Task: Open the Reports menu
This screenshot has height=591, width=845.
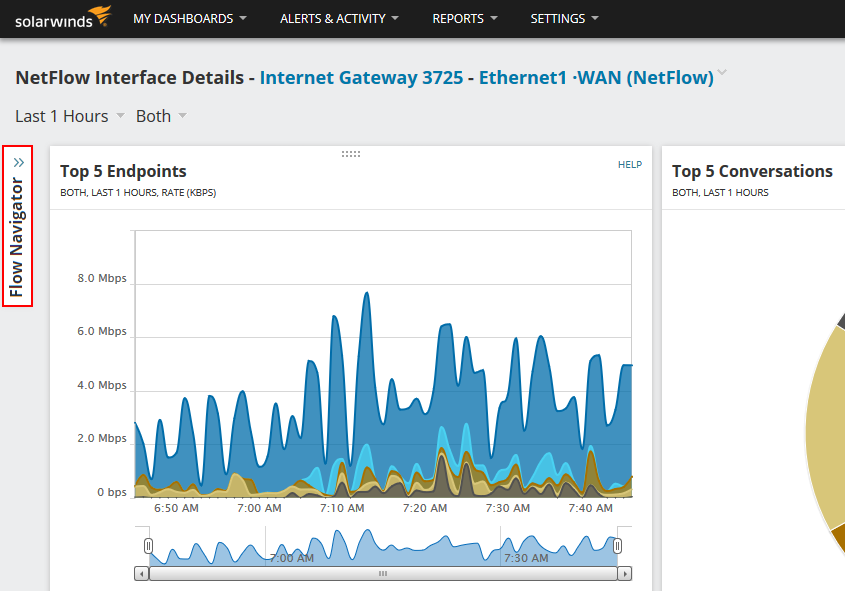Action: pyautogui.click(x=465, y=19)
